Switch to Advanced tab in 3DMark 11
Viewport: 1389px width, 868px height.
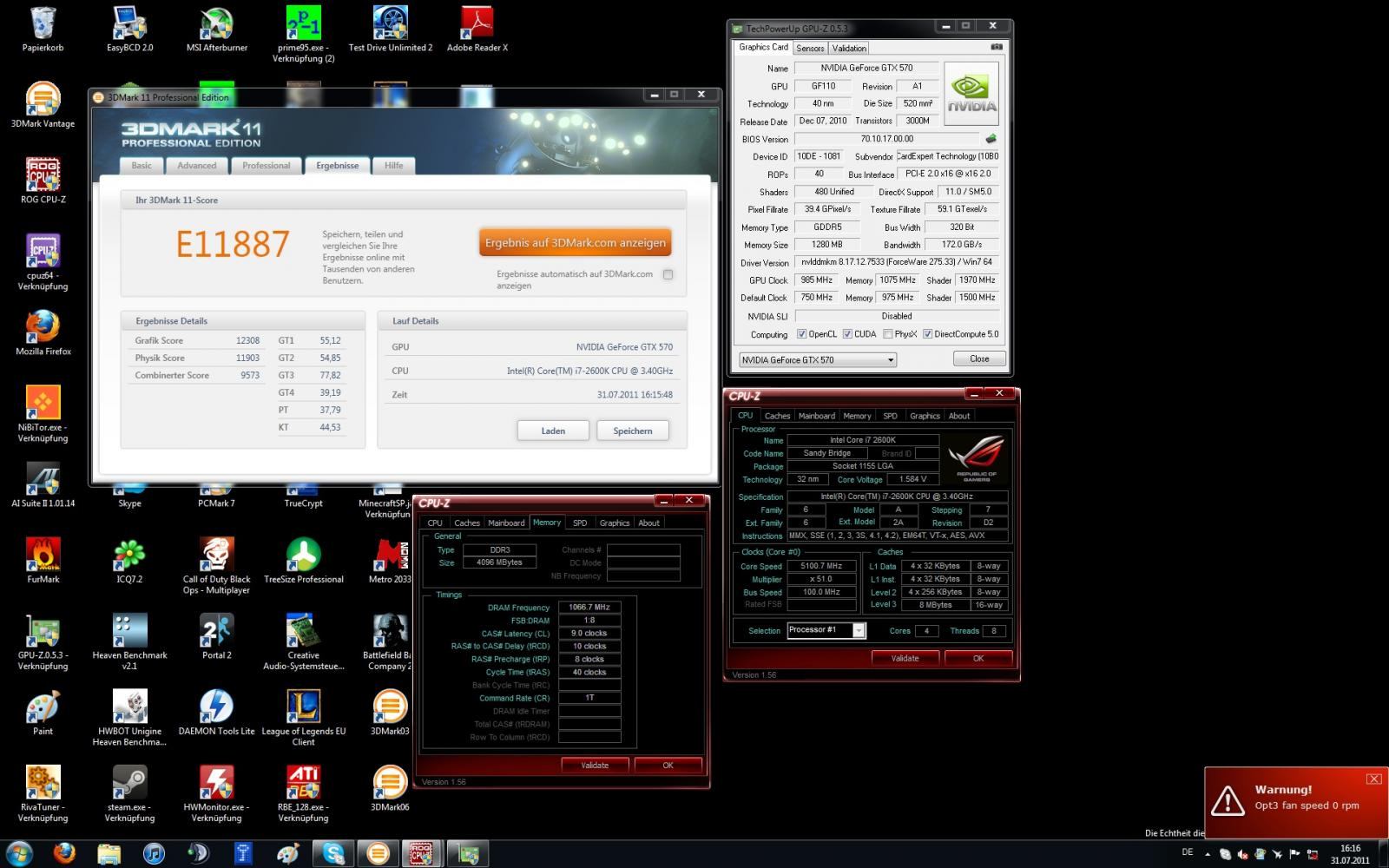pos(197,166)
